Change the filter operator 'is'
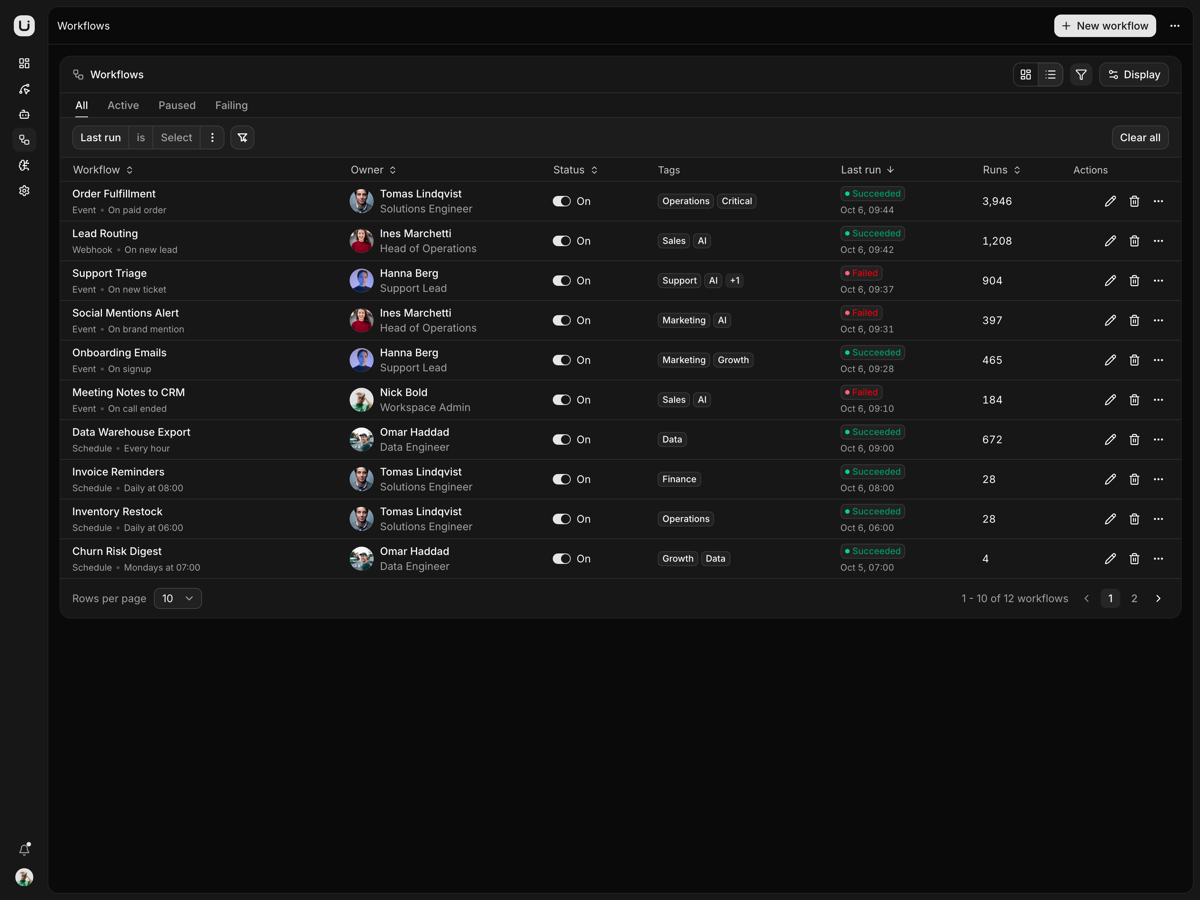Image resolution: width=1200 pixels, height=900 pixels. [x=141, y=138]
